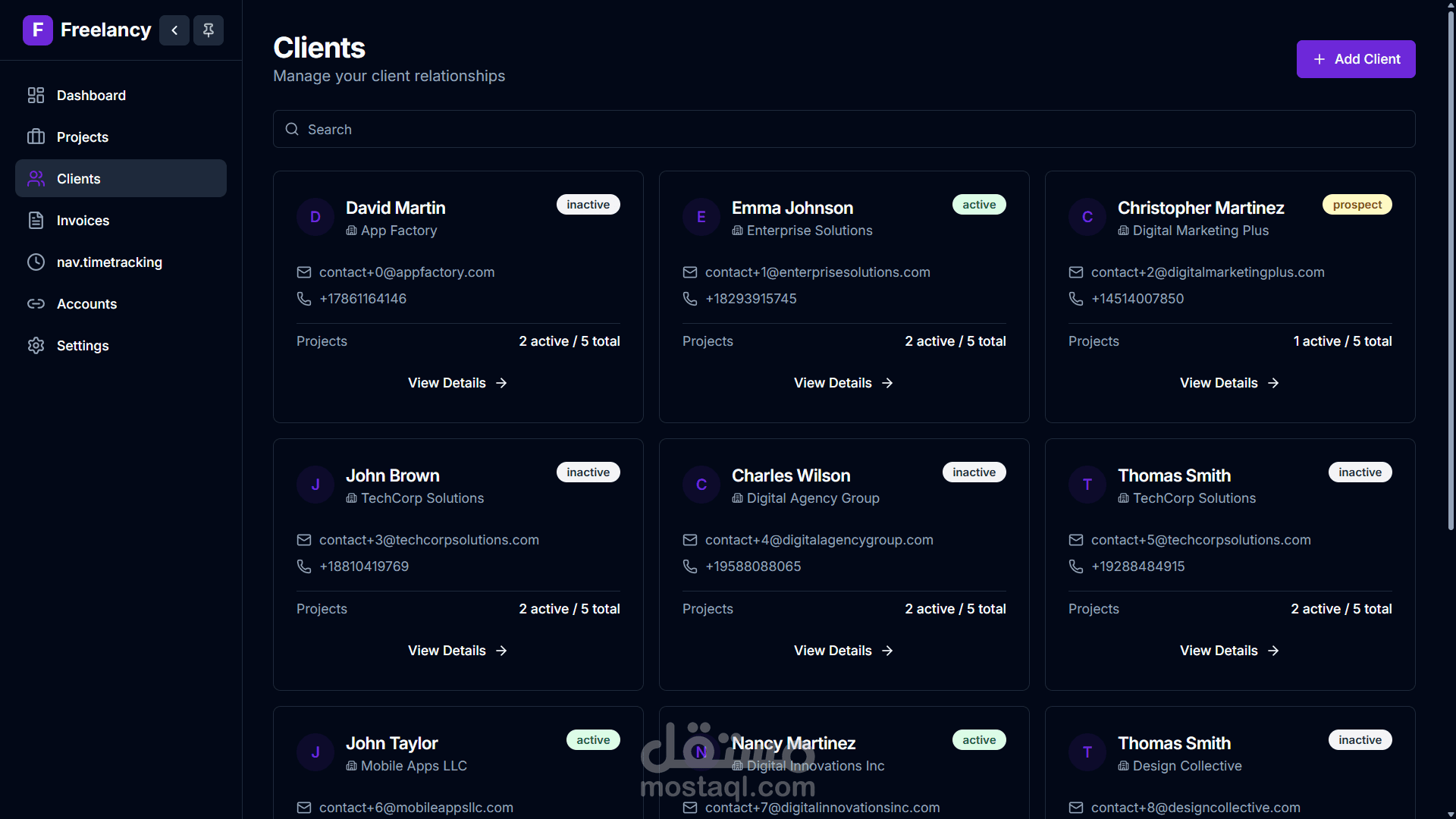Click the Accounts link icon

pos(36,304)
